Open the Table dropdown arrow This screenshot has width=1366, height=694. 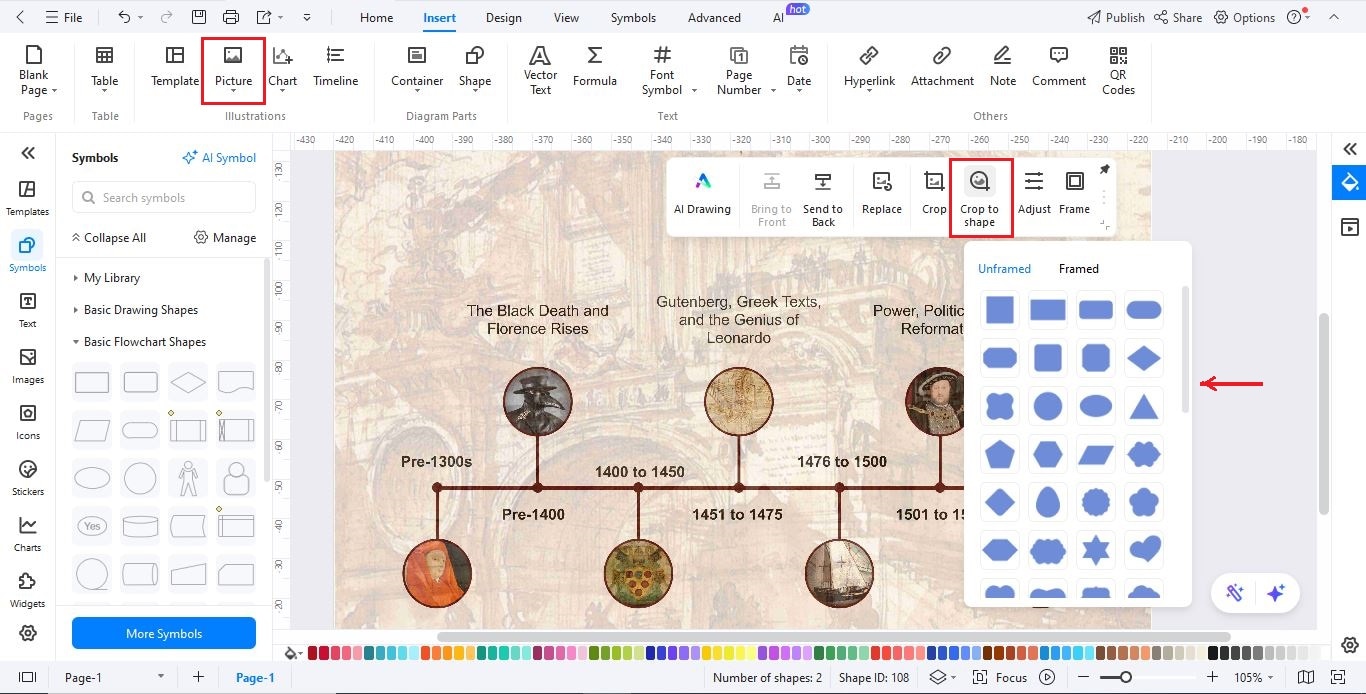click(104, 91)
